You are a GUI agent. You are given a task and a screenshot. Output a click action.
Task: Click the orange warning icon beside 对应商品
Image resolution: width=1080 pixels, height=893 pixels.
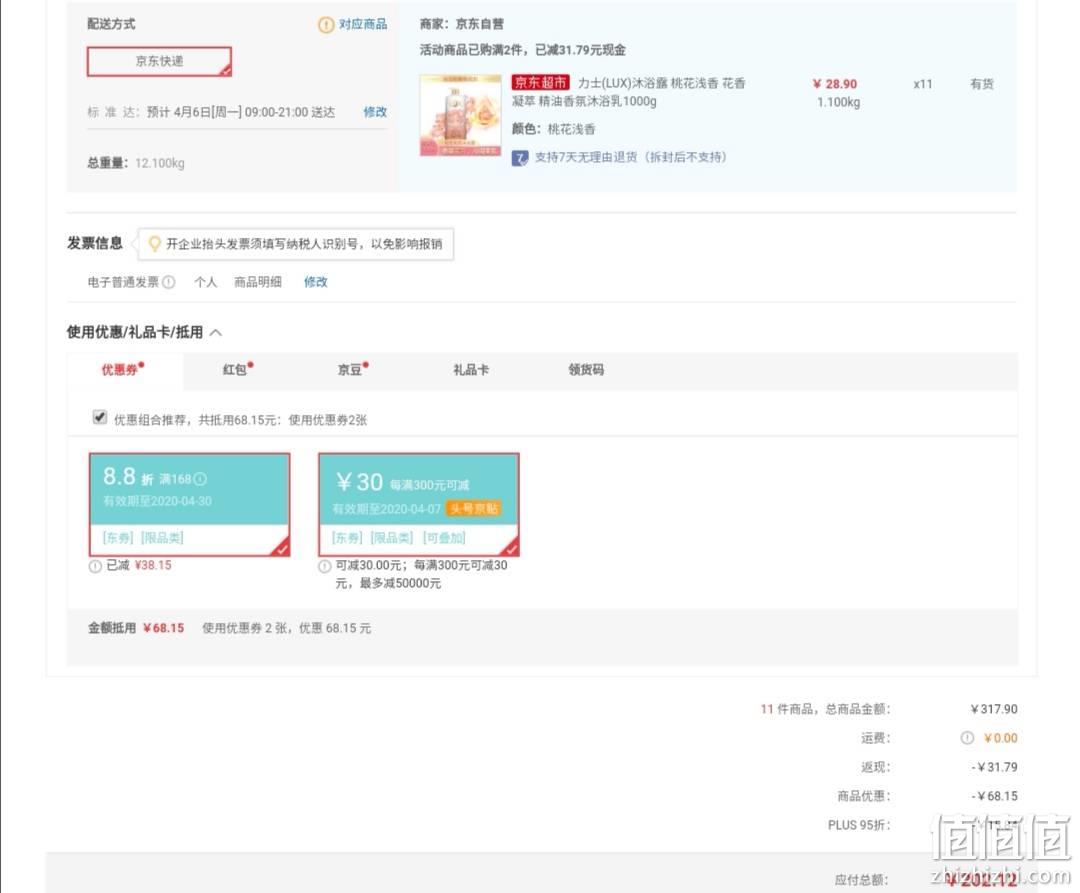tap(326, 25)
